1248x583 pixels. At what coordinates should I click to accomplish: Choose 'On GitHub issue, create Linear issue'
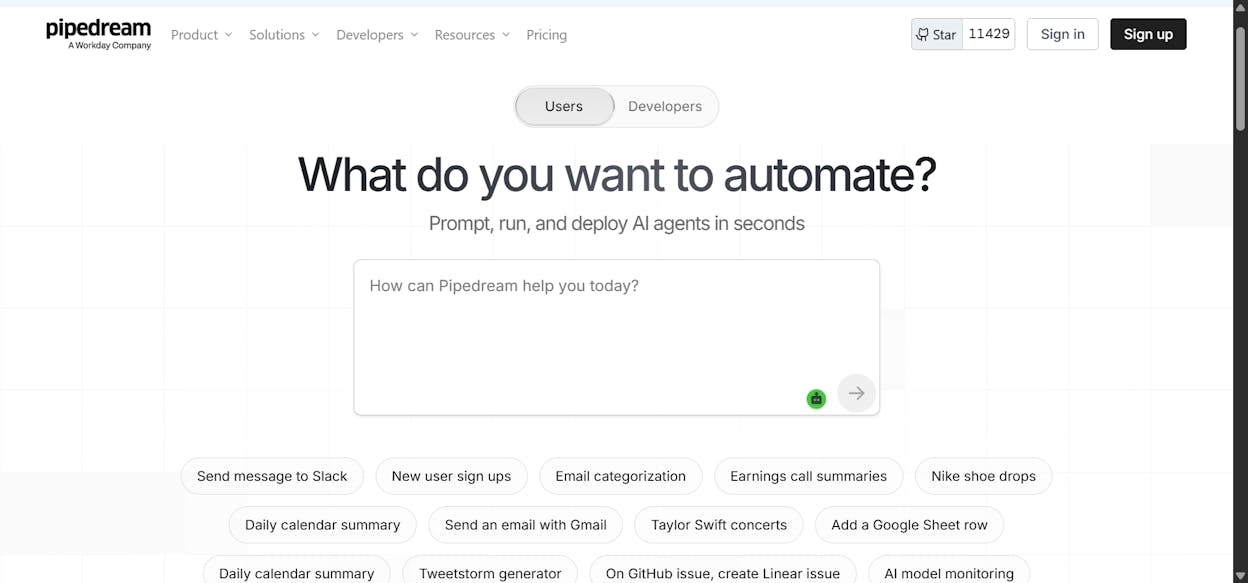[723, 572]
